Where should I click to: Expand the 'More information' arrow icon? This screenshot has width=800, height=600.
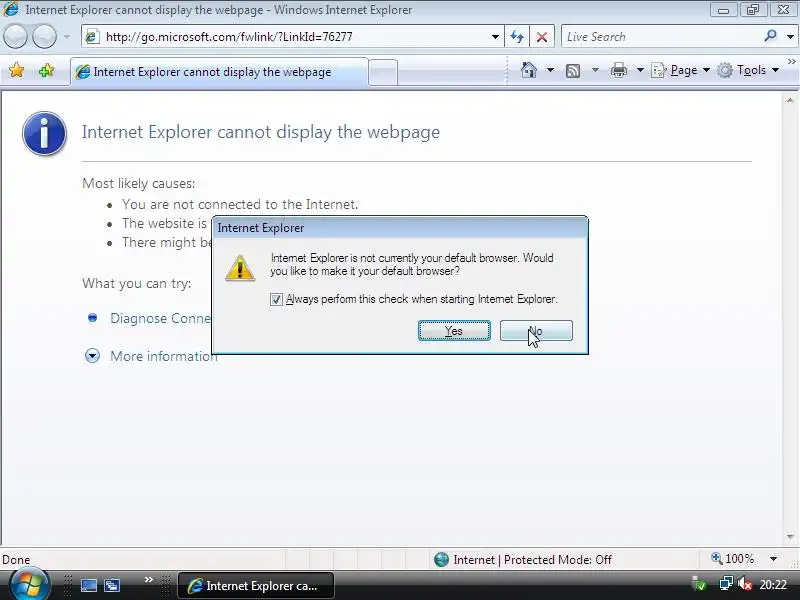point(92,356)
